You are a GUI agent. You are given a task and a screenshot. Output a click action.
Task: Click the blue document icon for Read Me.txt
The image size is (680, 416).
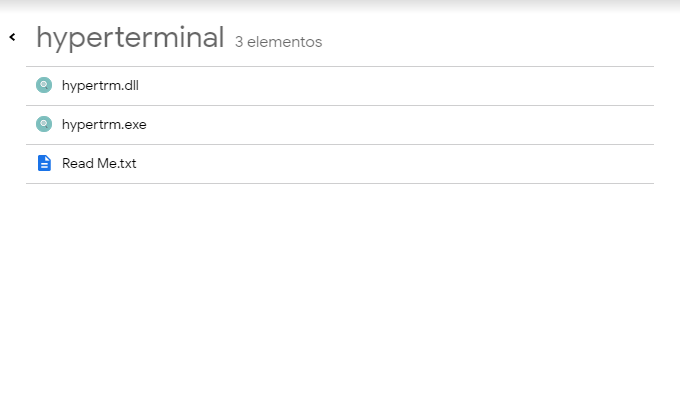[x=43, y=163]
